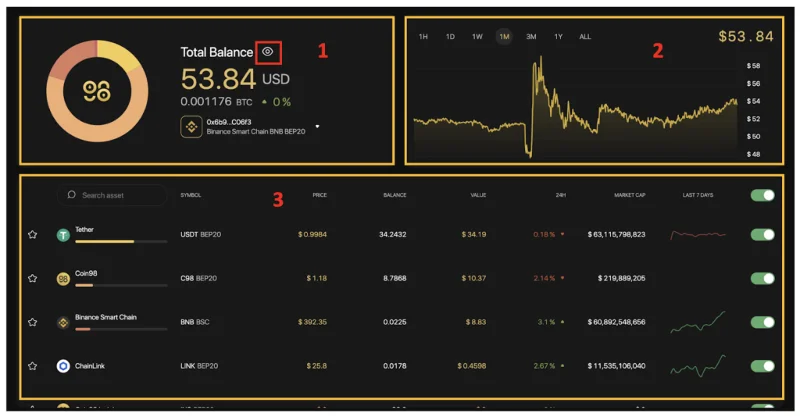Select the 1M chart range

tap(504, 36)
